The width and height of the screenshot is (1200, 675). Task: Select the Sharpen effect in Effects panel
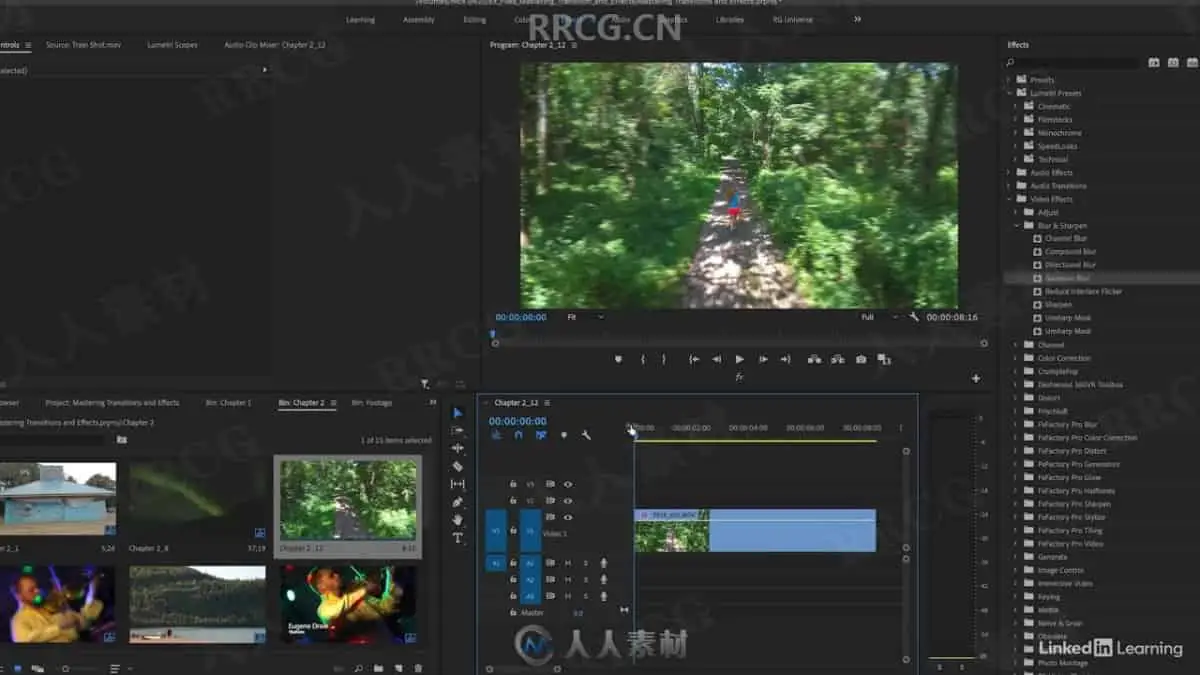(x=1058, y=305)
